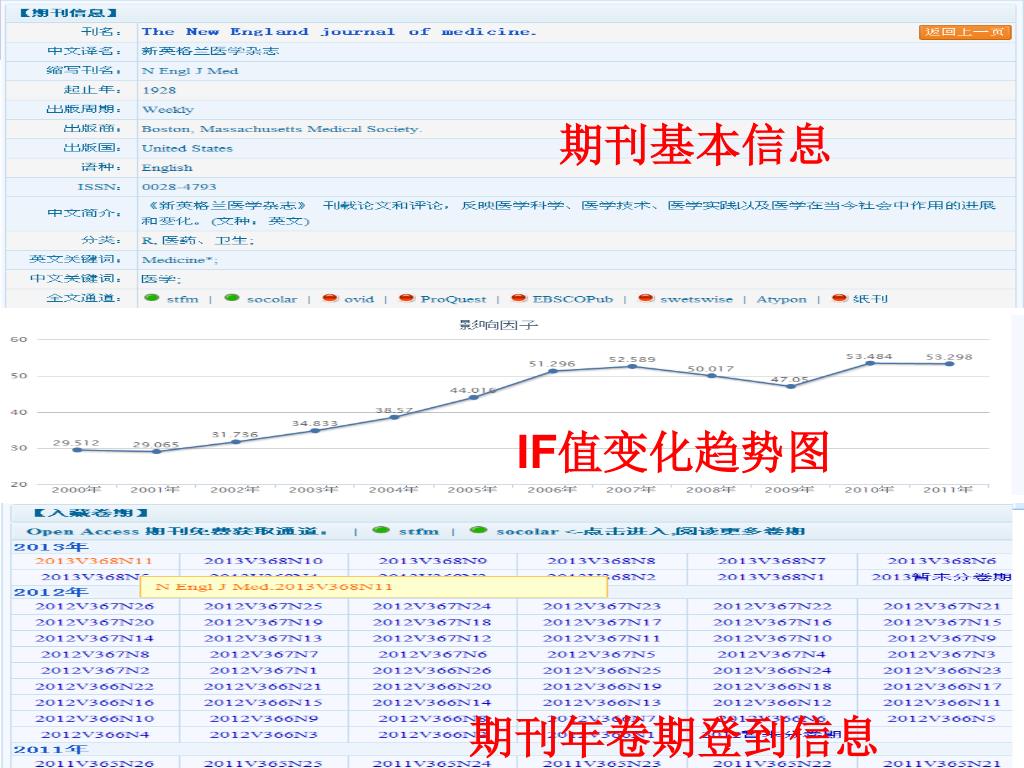Open issue 2012V367N1

pos(263,671)
